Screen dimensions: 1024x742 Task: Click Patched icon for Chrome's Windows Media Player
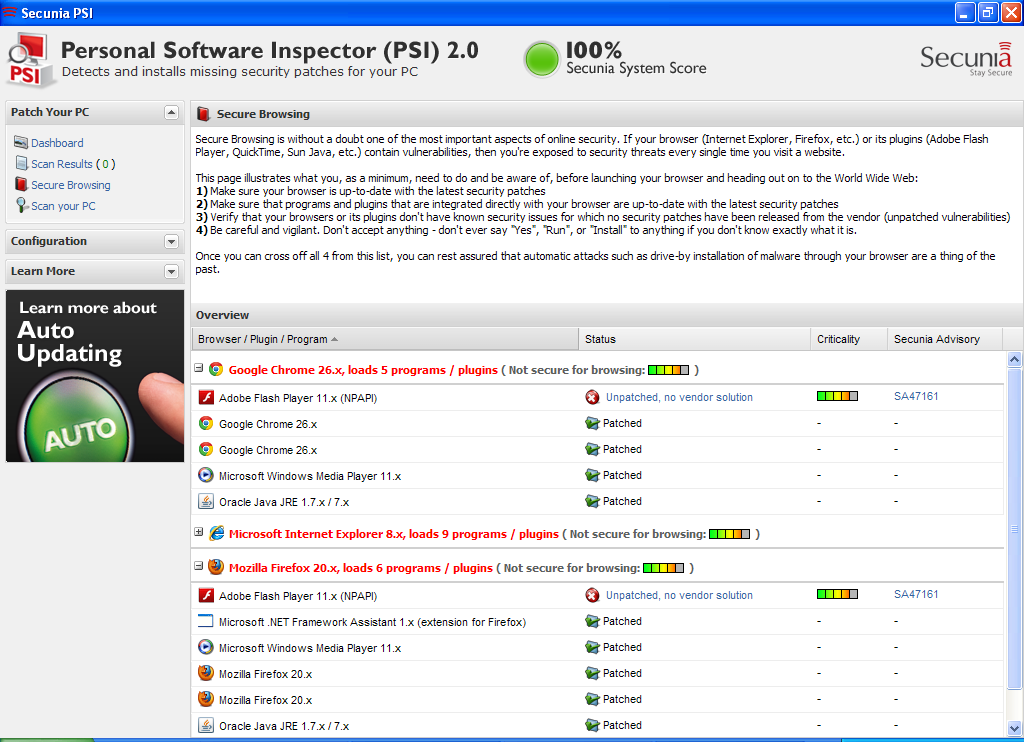[x=592, y=476]
